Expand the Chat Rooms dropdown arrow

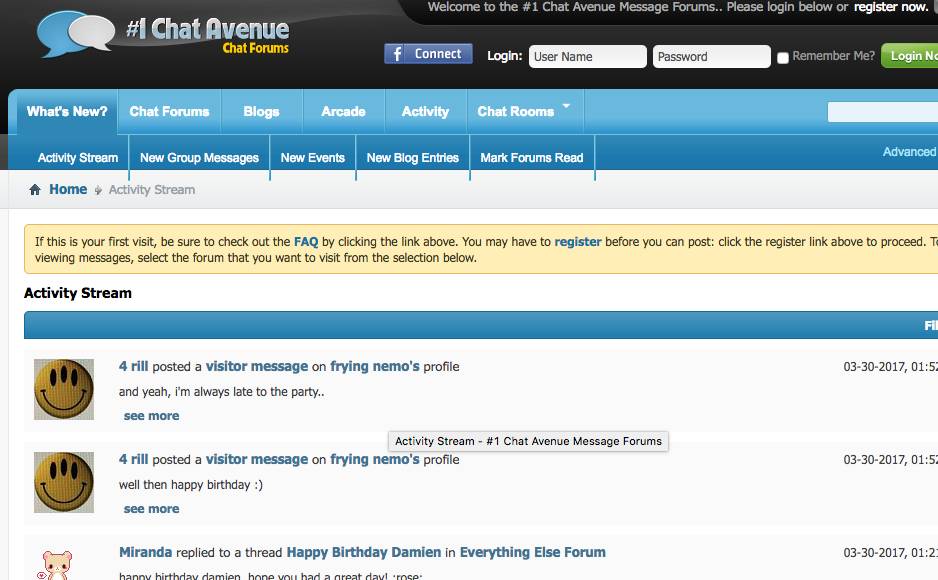tap(566, 106)
